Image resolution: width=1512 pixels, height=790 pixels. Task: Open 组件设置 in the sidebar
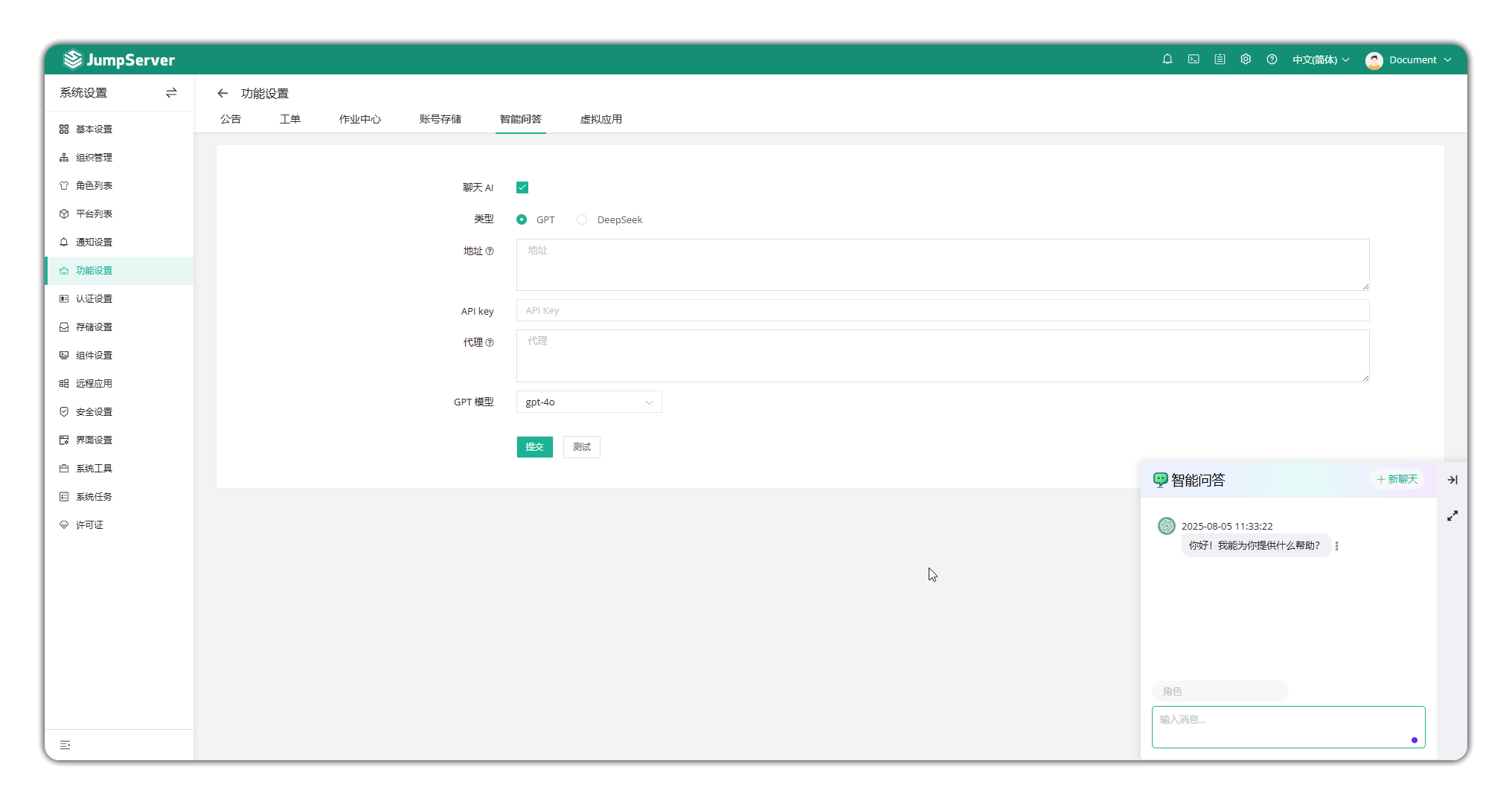(x=119, y=356)
